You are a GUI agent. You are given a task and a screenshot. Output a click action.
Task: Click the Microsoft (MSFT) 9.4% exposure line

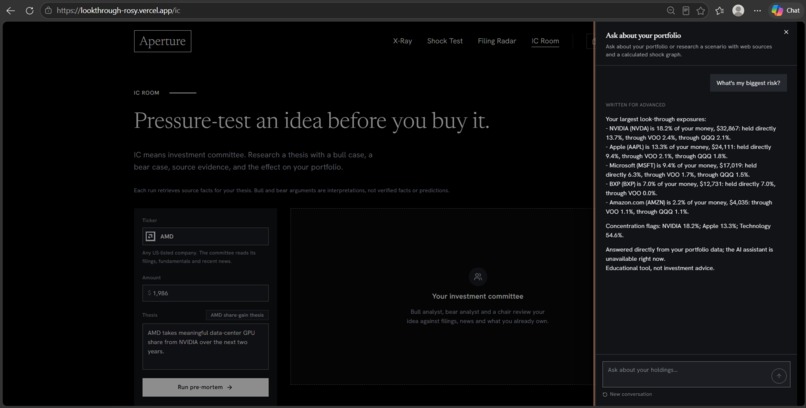[x=681, y=170]
